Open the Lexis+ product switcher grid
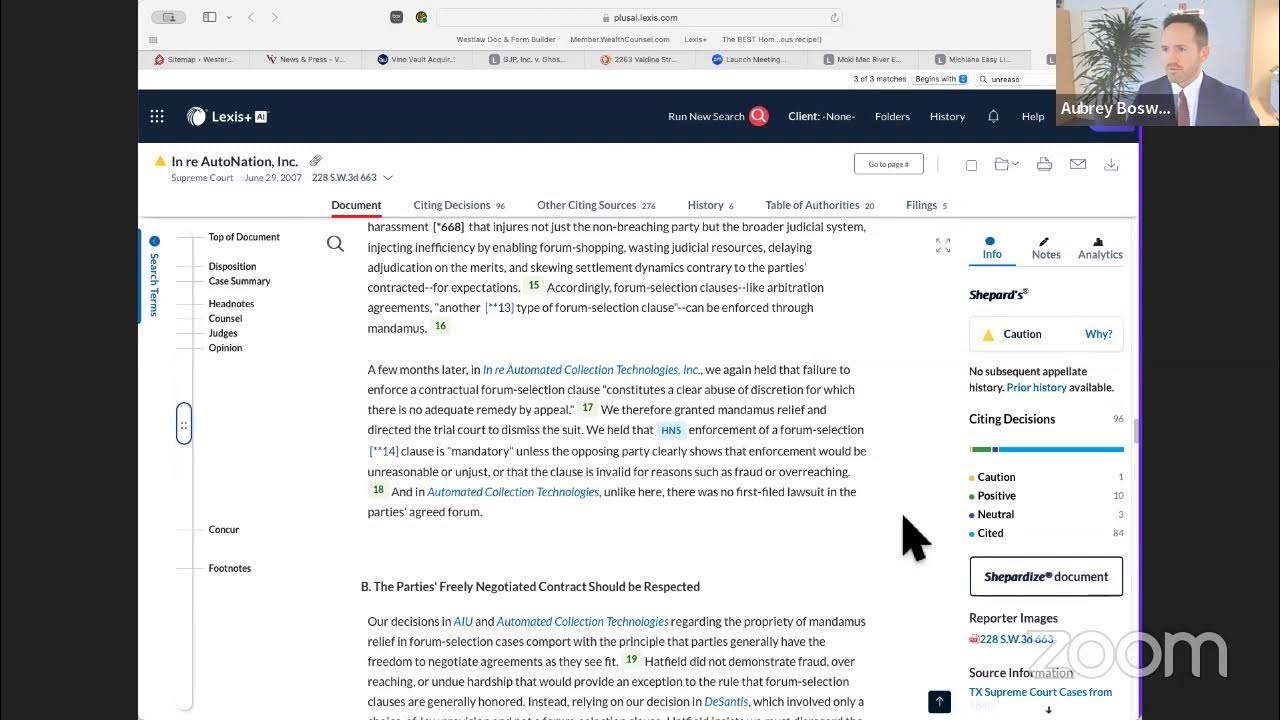Screen dimensions: 1280x720 157,116
